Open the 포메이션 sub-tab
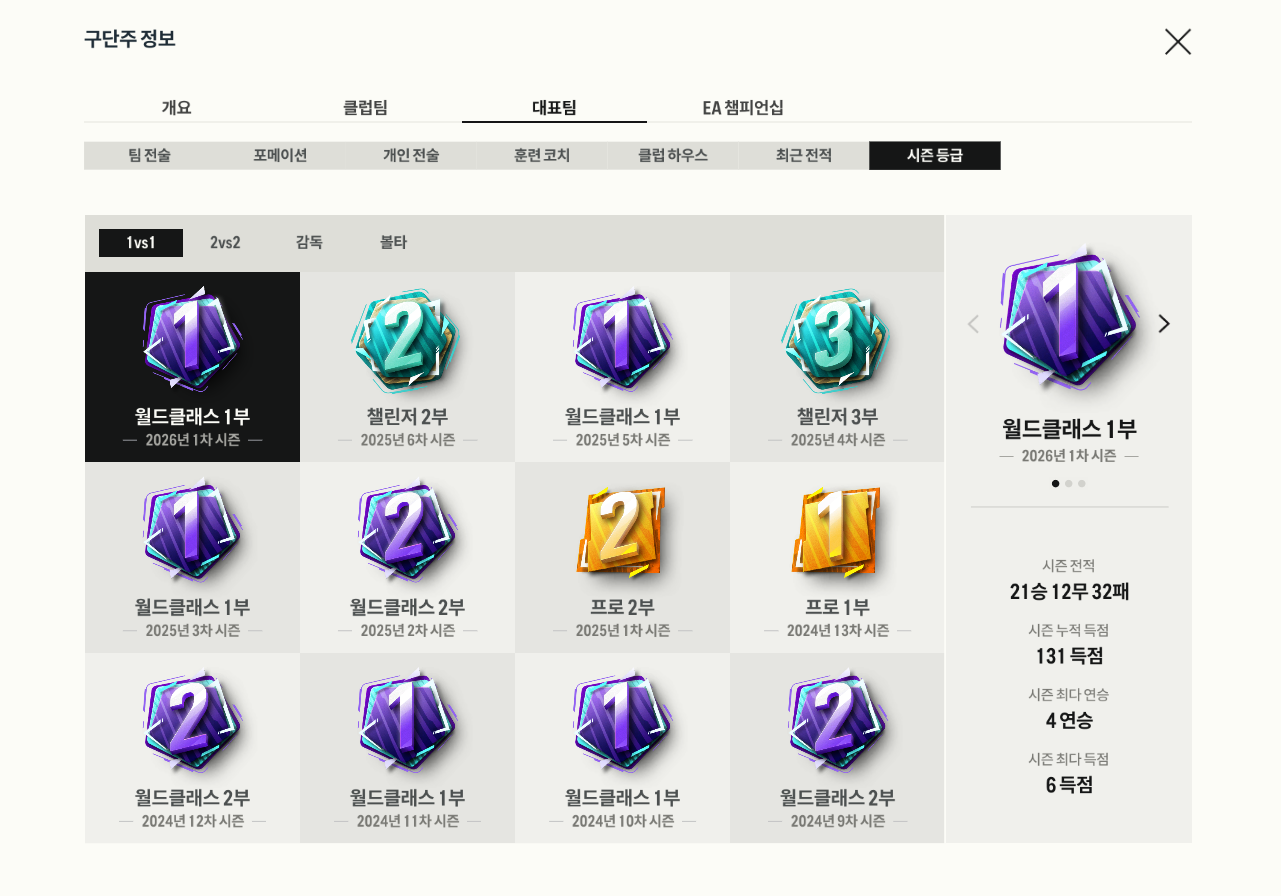Viewport: 1281px width, 896px height. tap(280, 156)
